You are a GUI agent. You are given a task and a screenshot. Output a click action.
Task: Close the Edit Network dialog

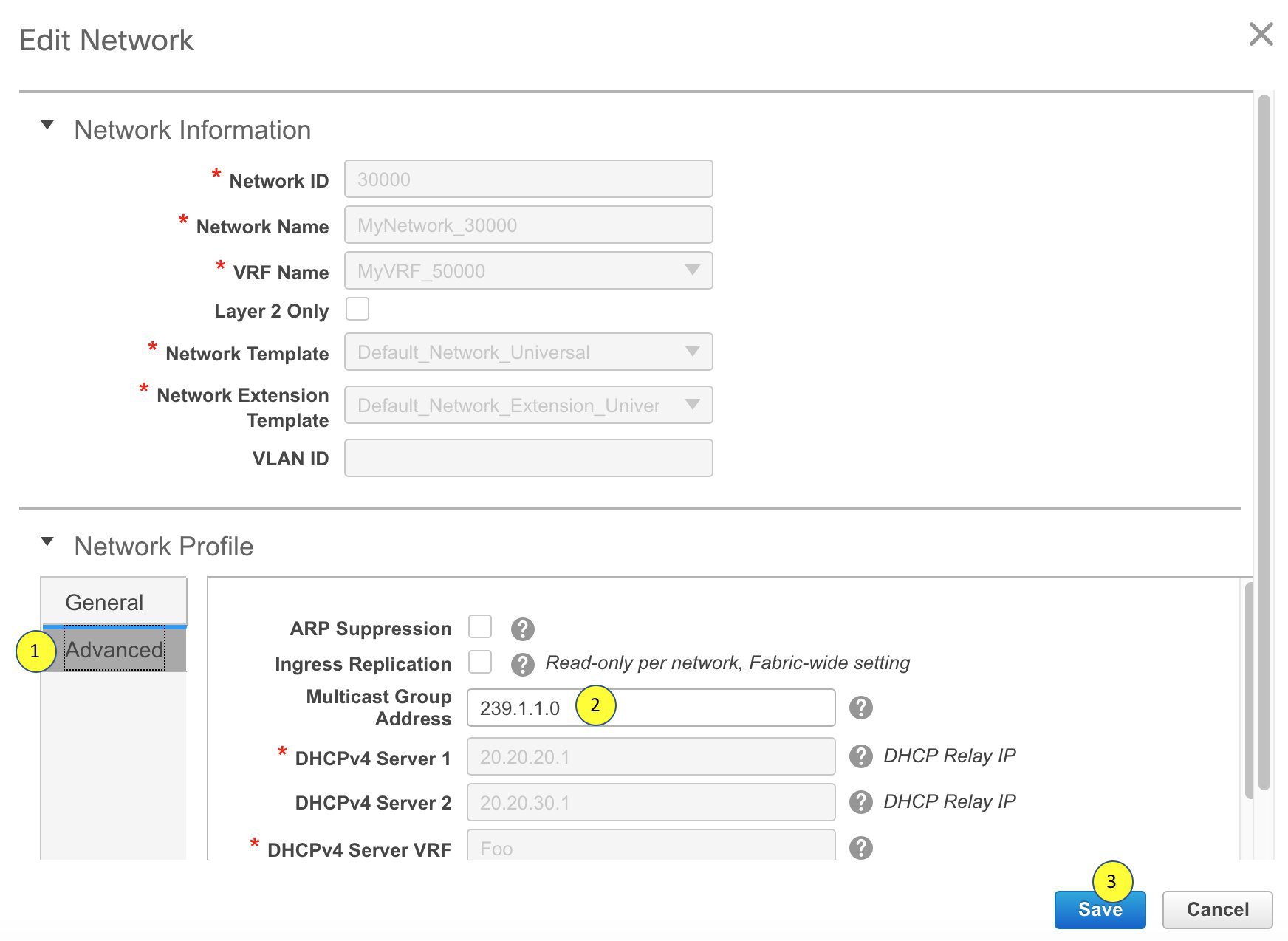(1261, 35)
